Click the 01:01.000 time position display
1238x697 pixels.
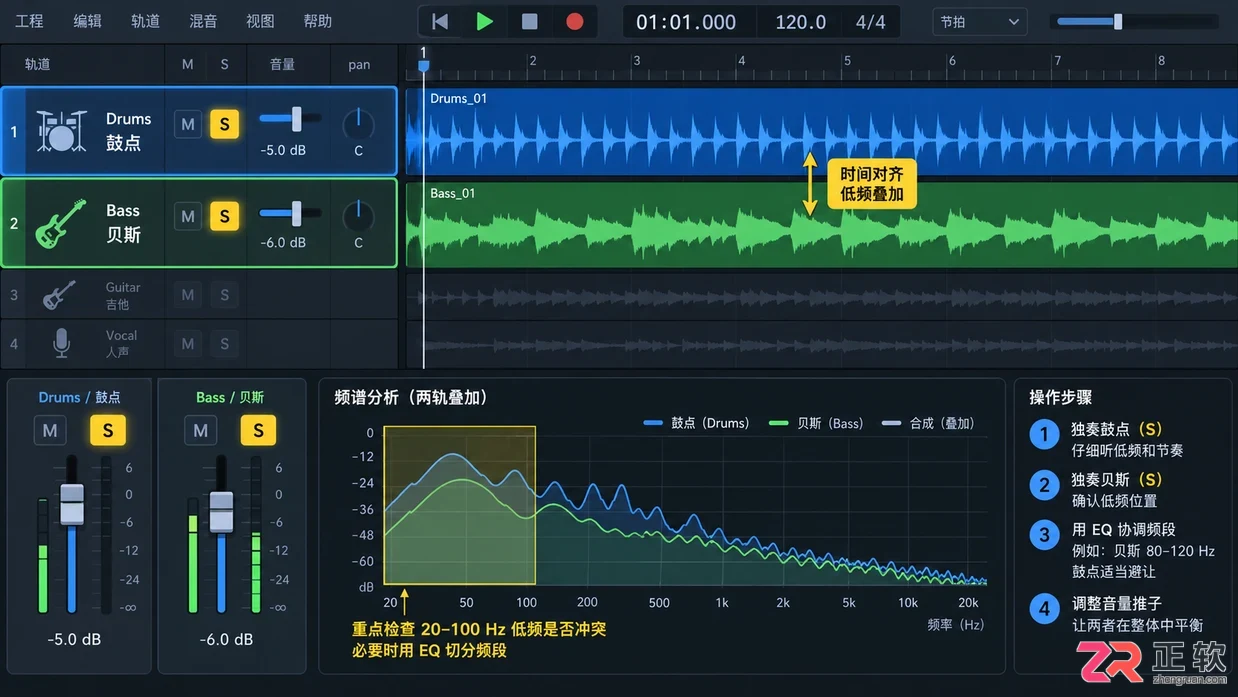(686, 22)
